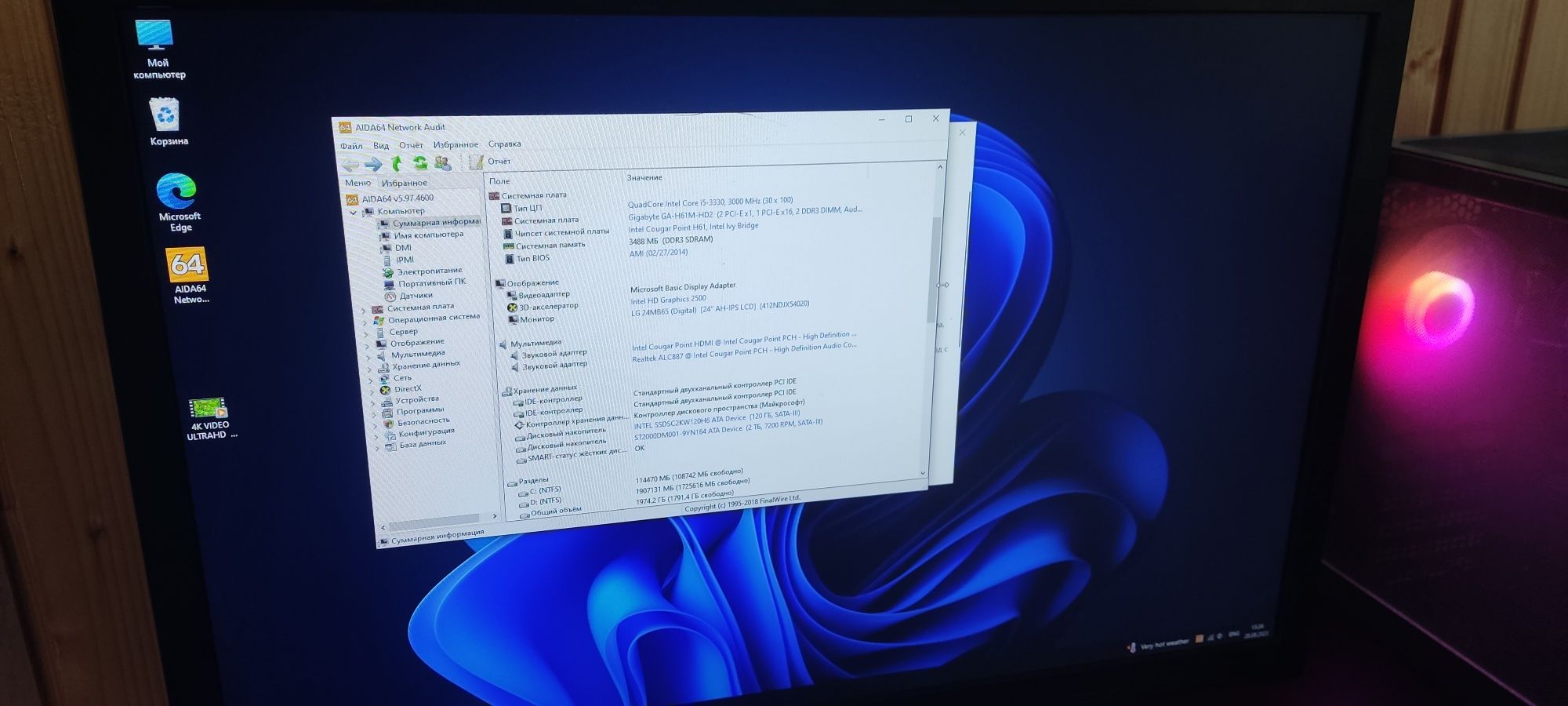Click the INTEL SSDSC2KW120H6 ATA Device link
1568x706 pixels.
point(717,420)
